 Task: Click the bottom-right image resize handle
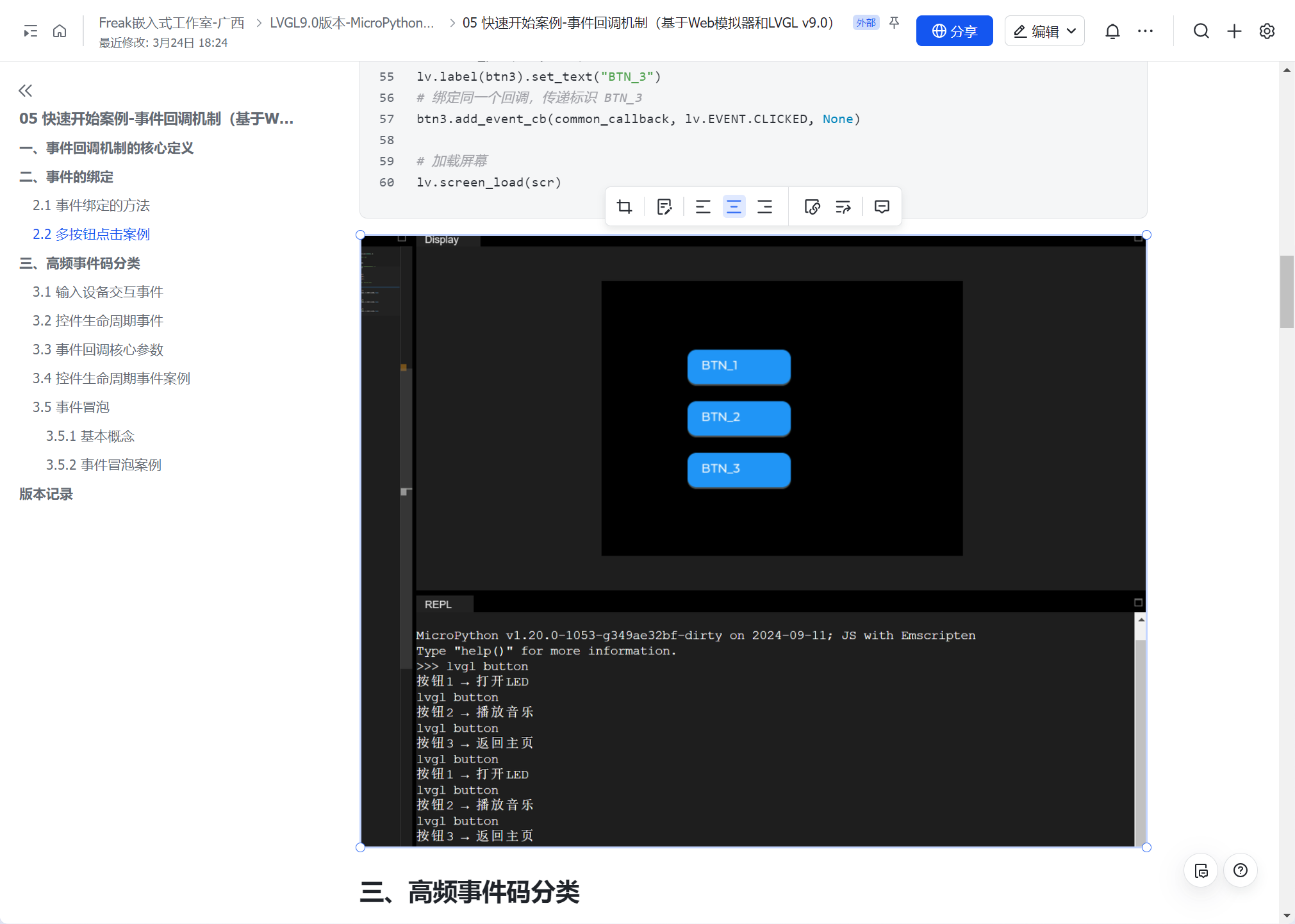coord(1146,847)
